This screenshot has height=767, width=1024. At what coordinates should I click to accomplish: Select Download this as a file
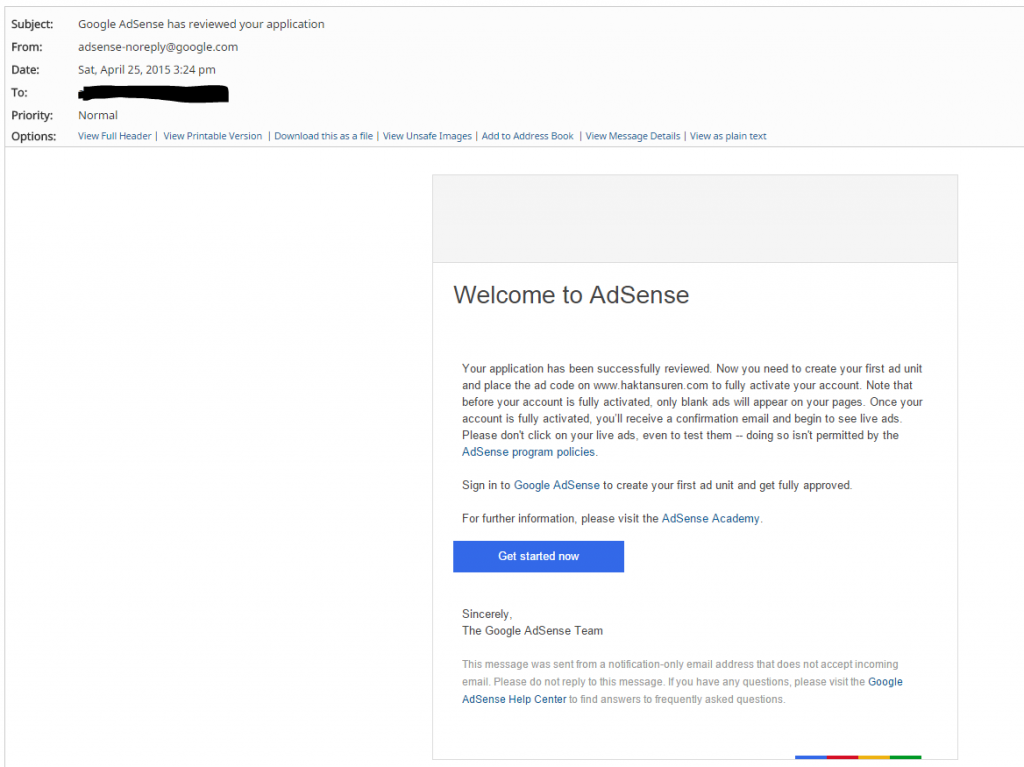coord(323,136)
